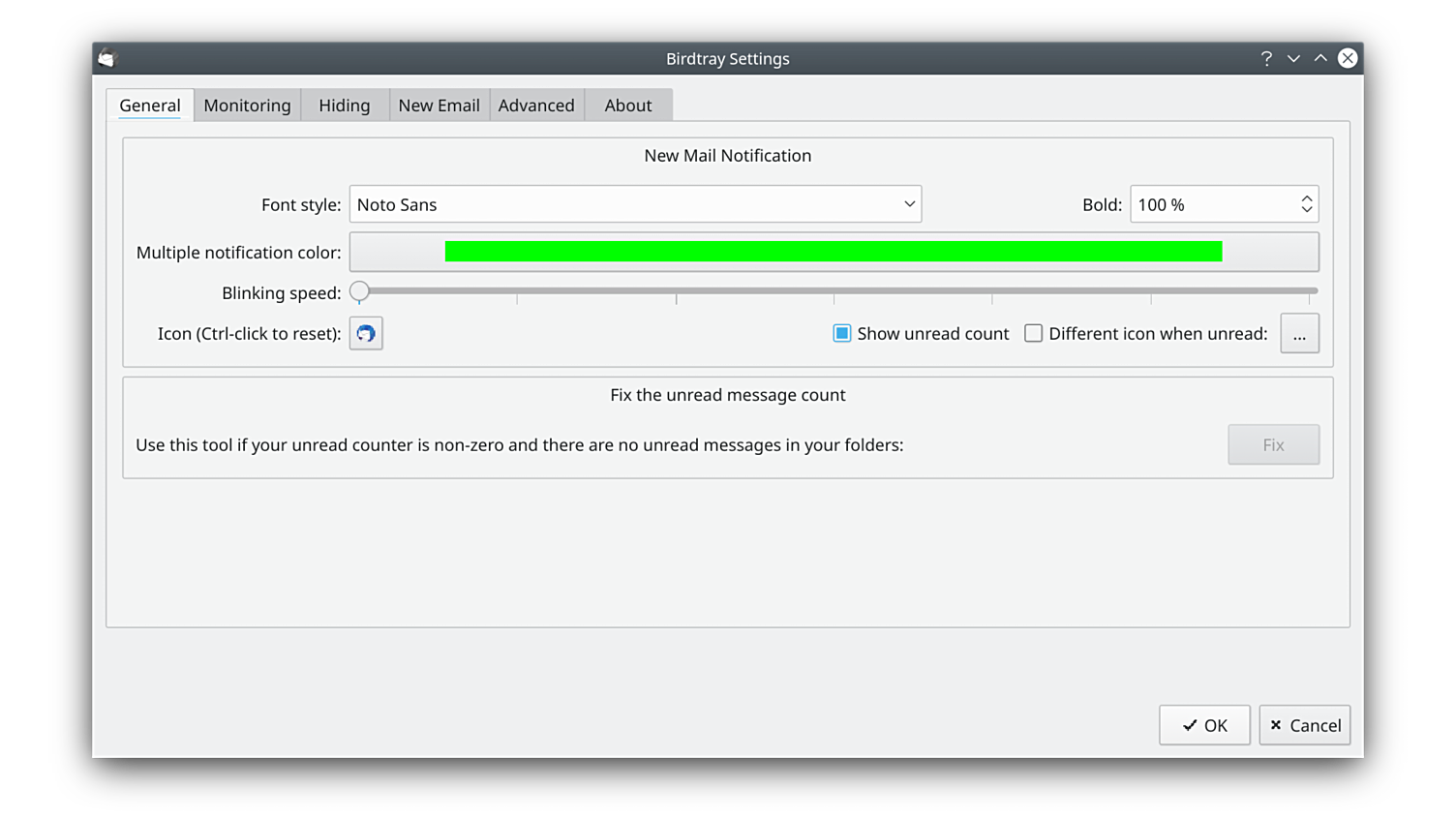Switch to the Monitoring tab
Image resolution: width=1456 pixels, height=819 pixels.
[x=247, y=106]
